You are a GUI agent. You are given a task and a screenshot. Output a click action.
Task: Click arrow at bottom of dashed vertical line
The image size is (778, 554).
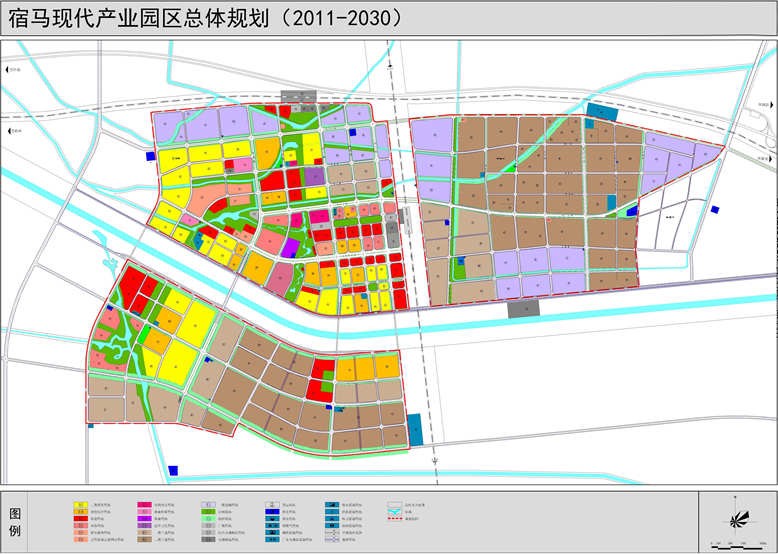tap(436, 461)
